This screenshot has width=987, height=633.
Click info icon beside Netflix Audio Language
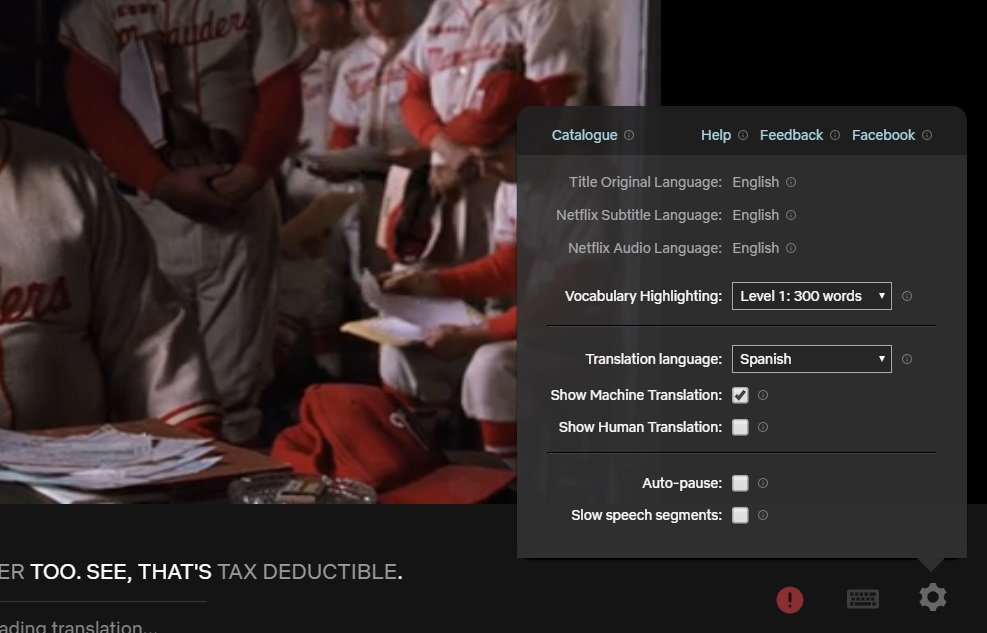pos(791,248)
